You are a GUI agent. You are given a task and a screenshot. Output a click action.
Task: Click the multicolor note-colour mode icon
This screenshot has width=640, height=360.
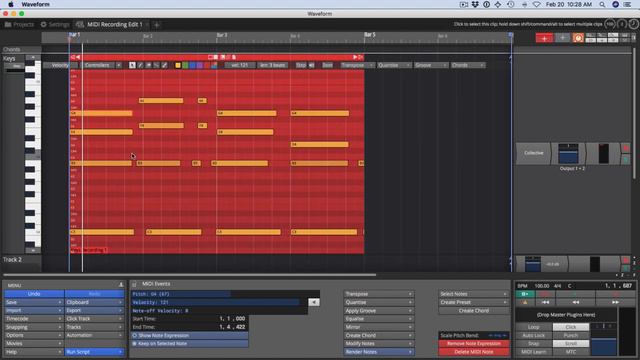[214, 65]
